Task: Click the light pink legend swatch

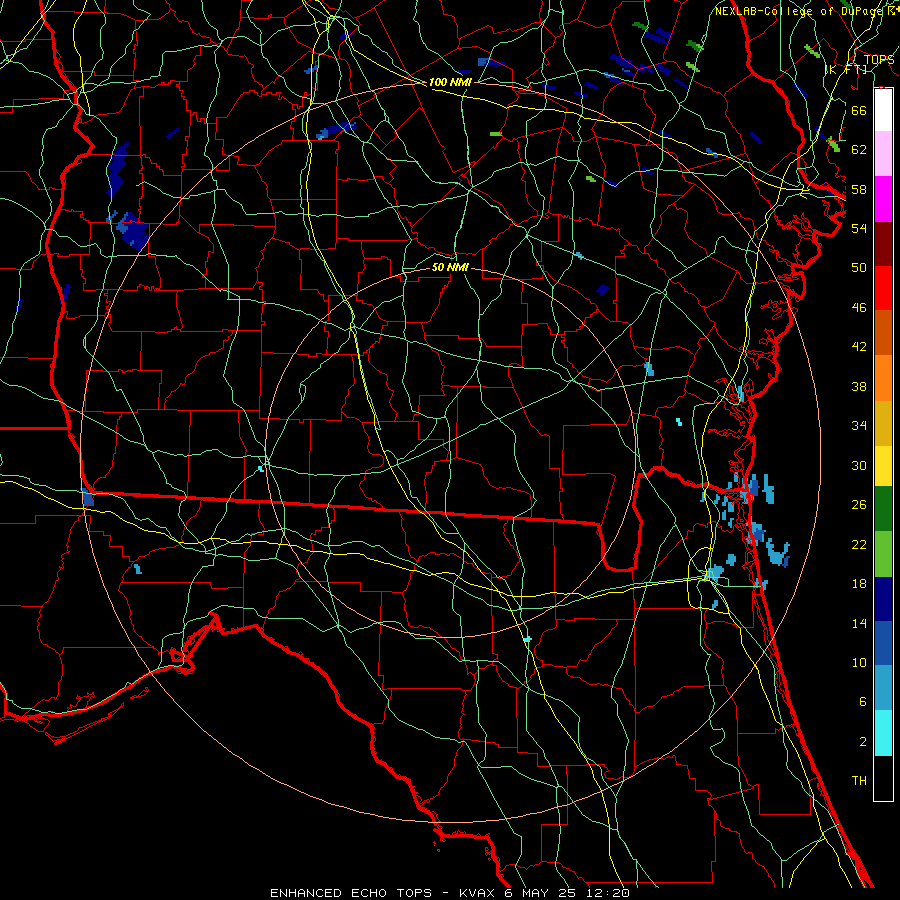Action: pos(883,154)
